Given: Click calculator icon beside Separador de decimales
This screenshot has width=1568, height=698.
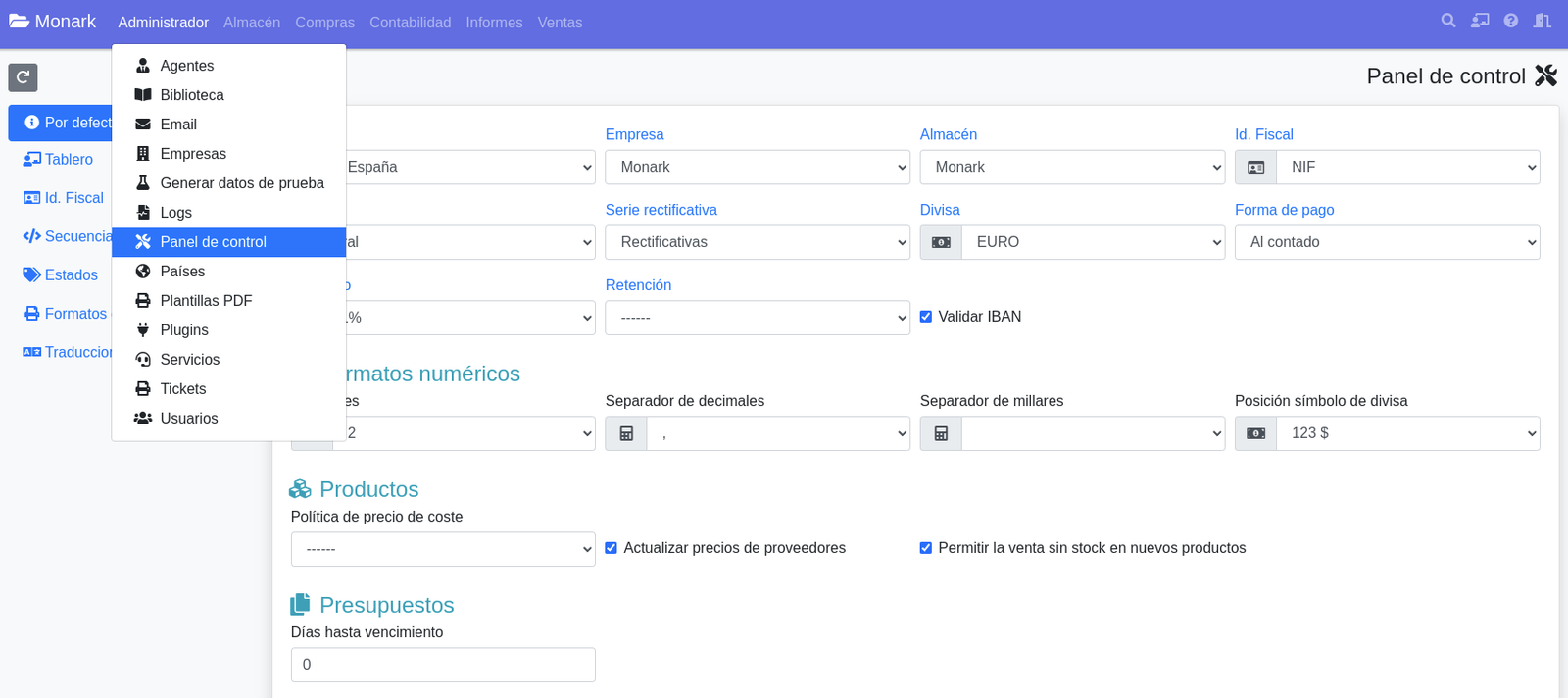Looking at the screenshot, I should tap(626, 433).
